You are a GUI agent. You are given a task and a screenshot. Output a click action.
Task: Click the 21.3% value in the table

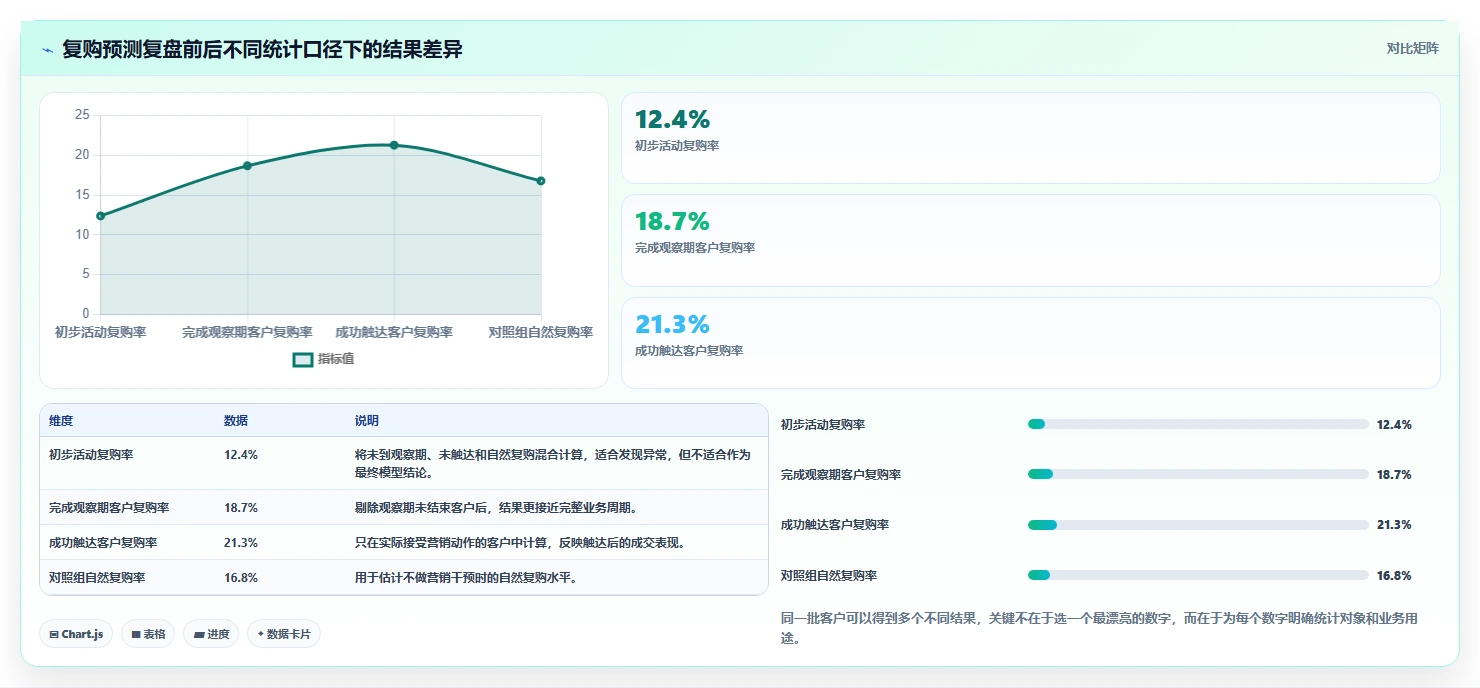[241, 542]
